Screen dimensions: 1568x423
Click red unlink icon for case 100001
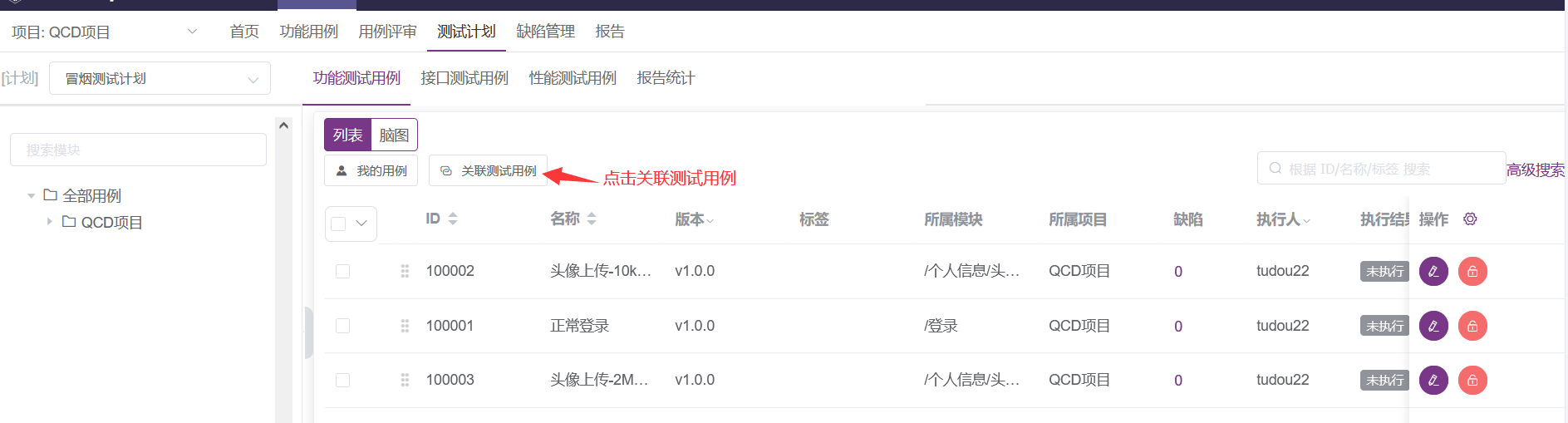click(1472, 326)
